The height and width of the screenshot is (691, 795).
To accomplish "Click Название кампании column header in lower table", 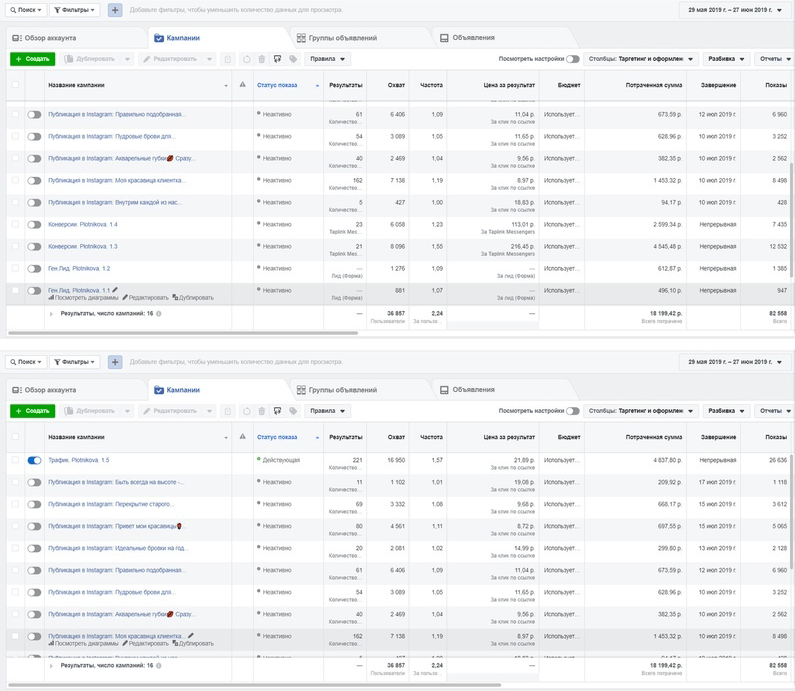I will coord(76,437).
